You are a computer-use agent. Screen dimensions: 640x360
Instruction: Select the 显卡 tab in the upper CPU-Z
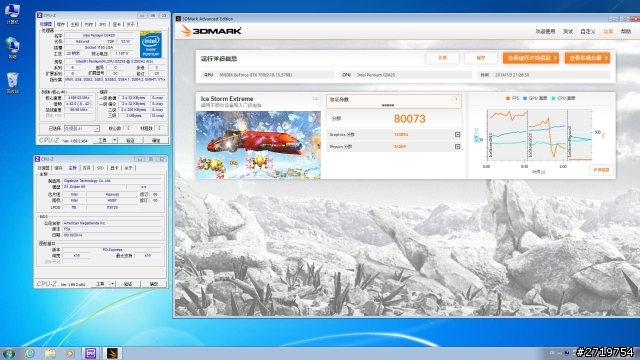116,24
